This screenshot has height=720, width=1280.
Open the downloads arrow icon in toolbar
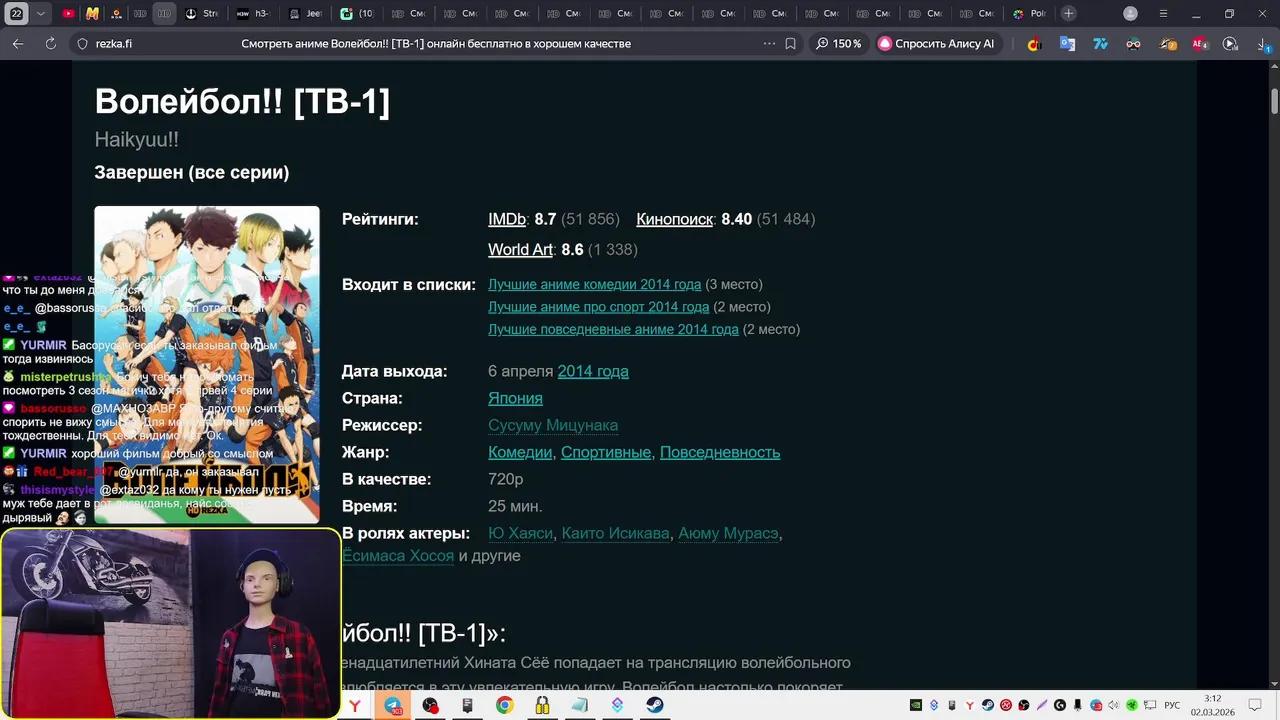(x=1262, y=44)
